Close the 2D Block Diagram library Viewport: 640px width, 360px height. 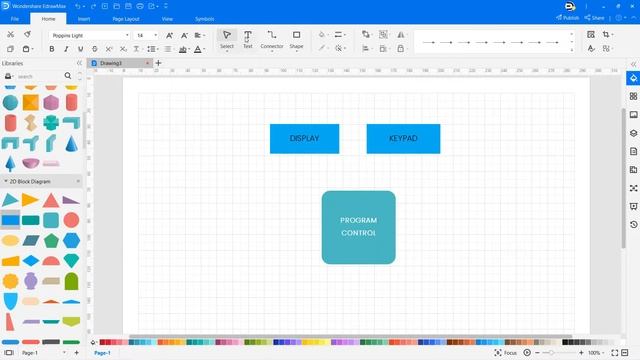click(78, 181)
